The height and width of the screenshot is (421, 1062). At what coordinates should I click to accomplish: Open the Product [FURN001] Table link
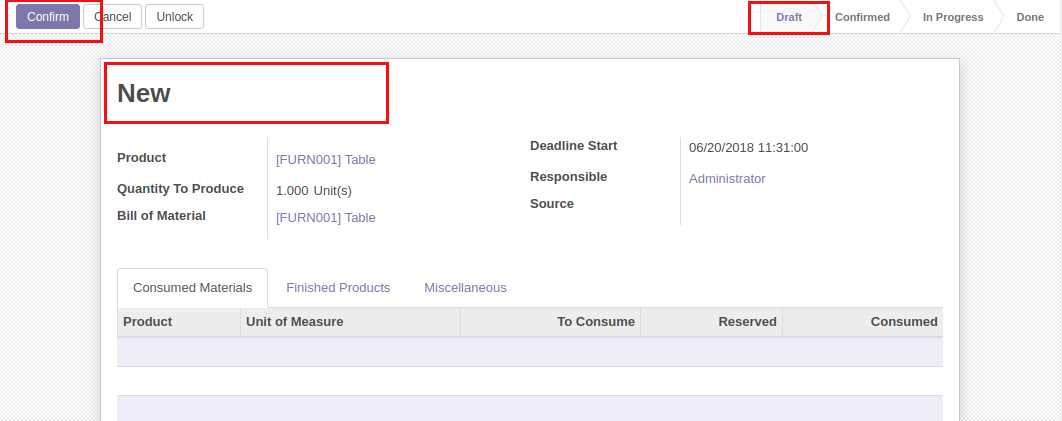[325, 159]
